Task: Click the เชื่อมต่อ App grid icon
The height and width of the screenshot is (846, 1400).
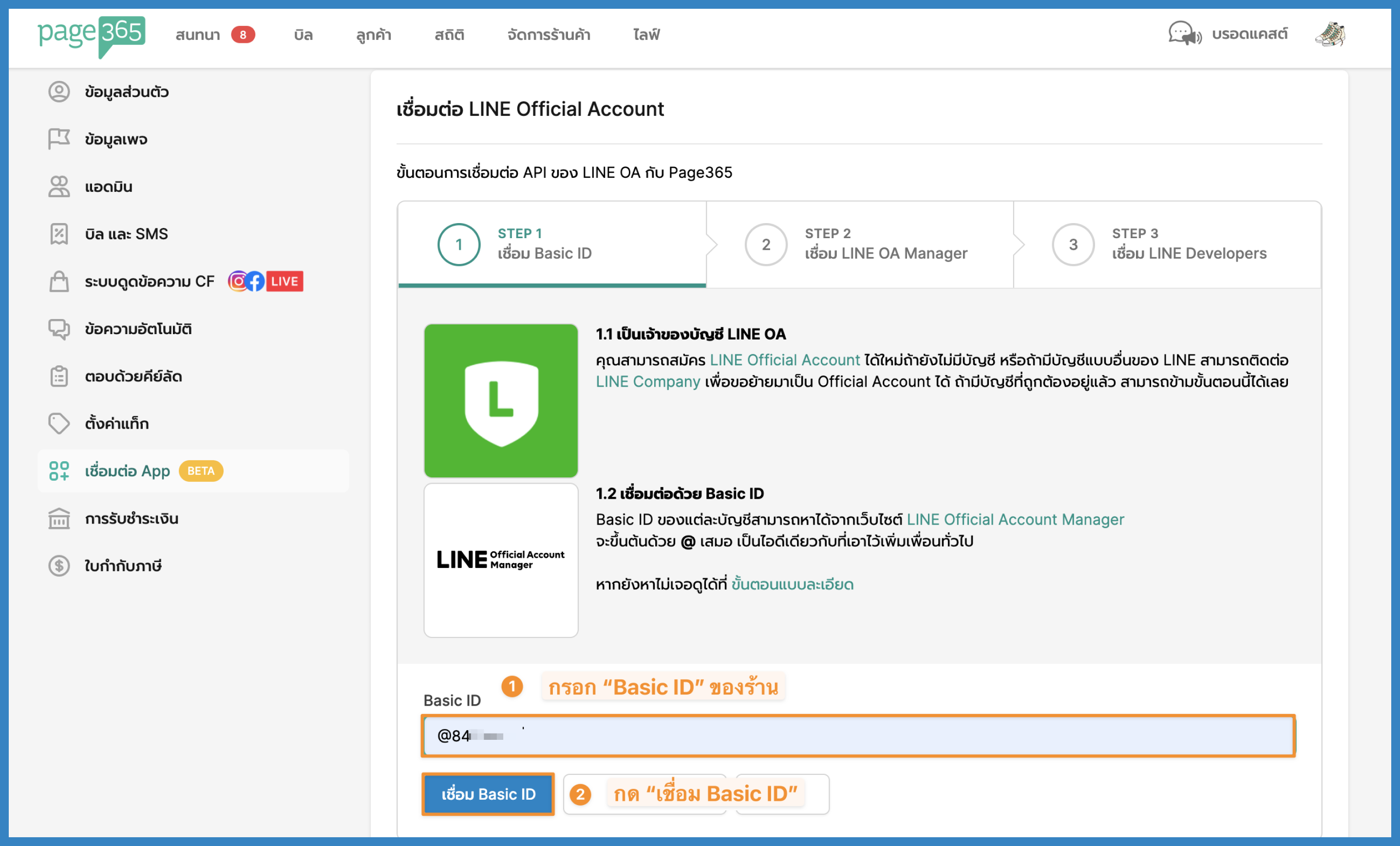Action: 59,471
